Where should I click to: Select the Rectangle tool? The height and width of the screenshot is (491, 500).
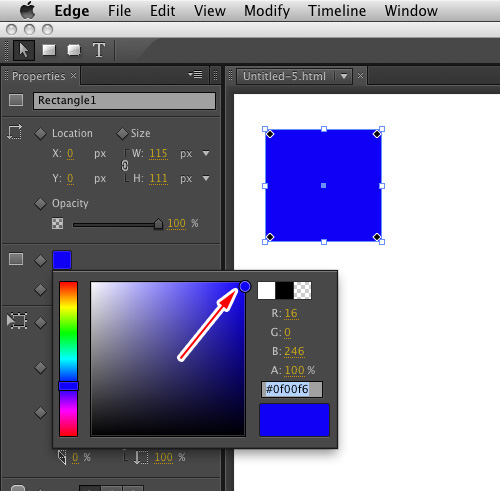pyautogui.click(x=49, y=50)
